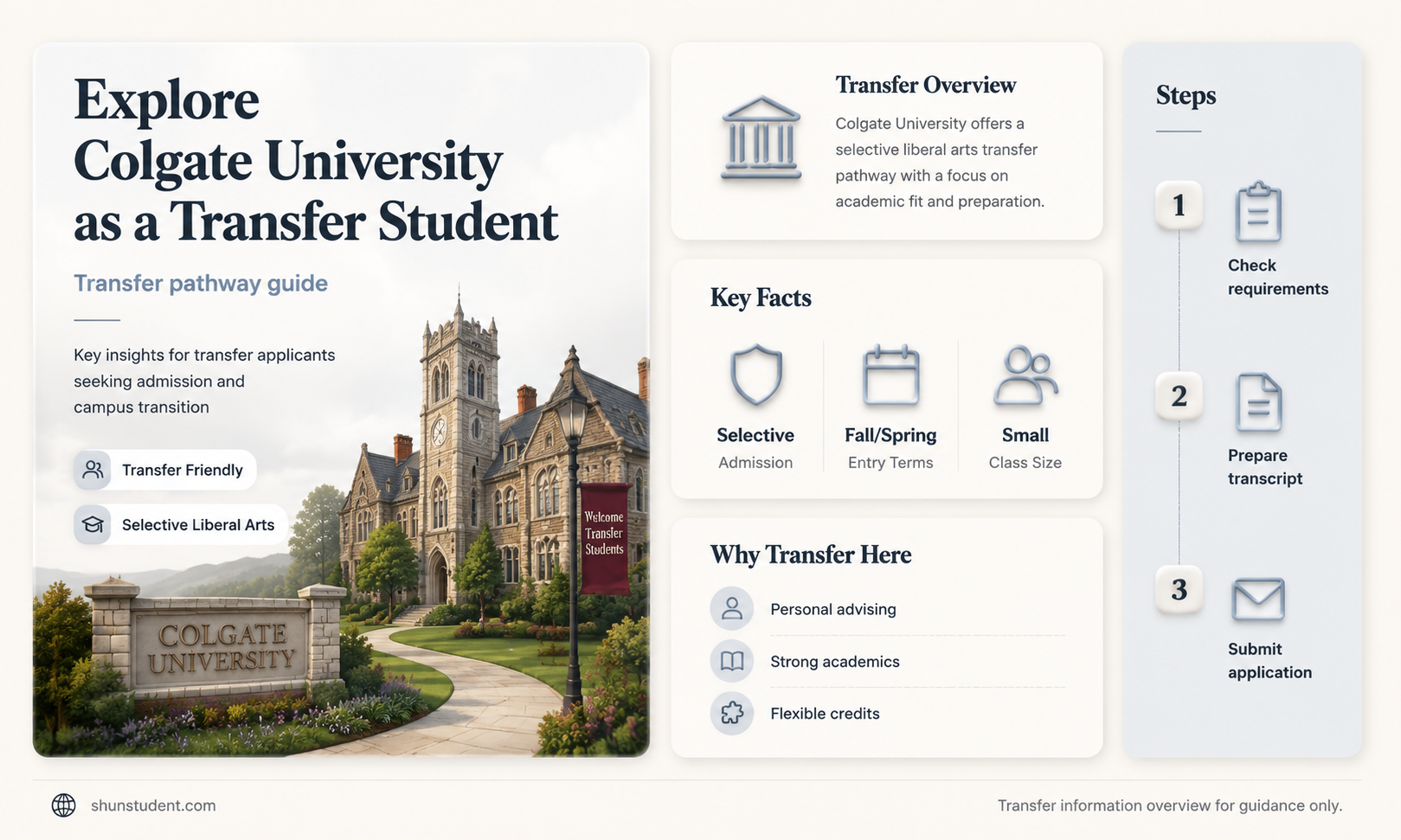Image resolution: width=1401 pixels, height=840 pixels.
Task: Click the puzzle piece icon beside Flexible credits
Action: [x=732, y=713]
